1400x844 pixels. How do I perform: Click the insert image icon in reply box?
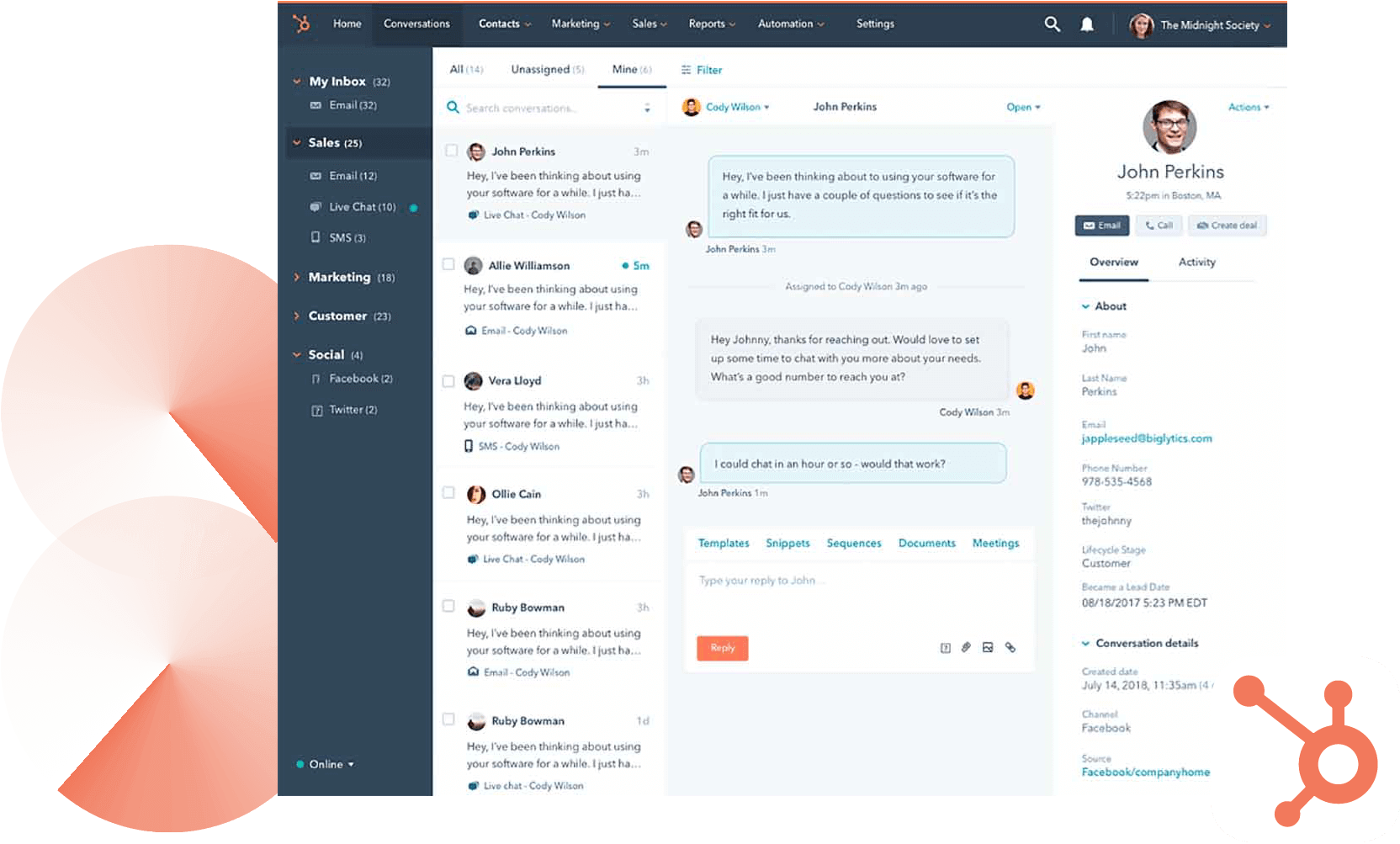[988, 647]
